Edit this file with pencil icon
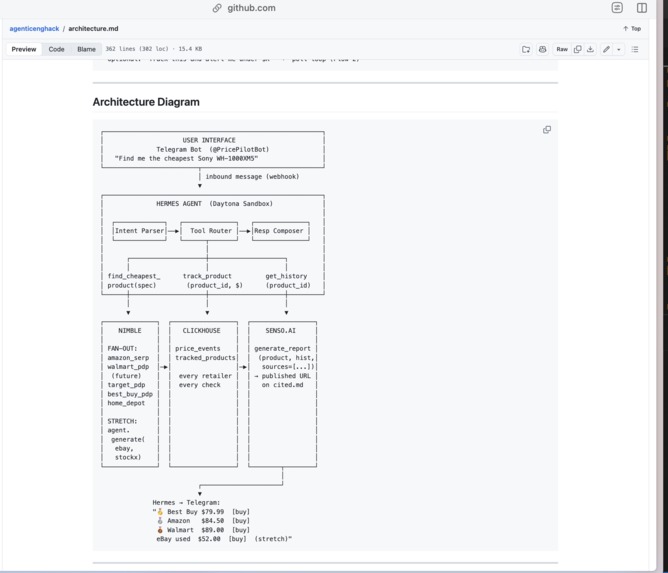The width and height of the screenshot is (668, 573). pos(606,49)
